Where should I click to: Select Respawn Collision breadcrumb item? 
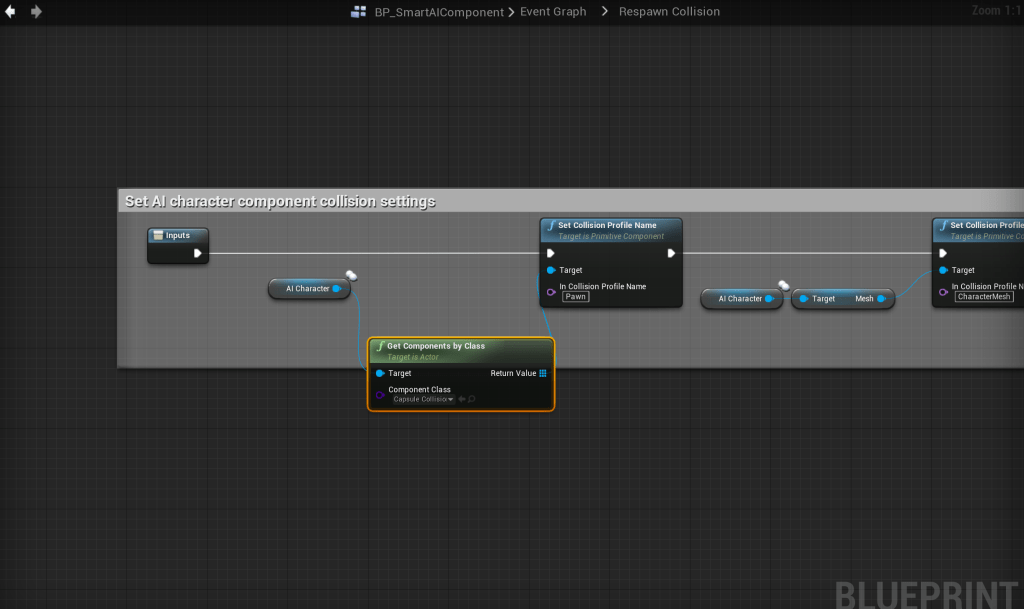click(x=669, y=12)
